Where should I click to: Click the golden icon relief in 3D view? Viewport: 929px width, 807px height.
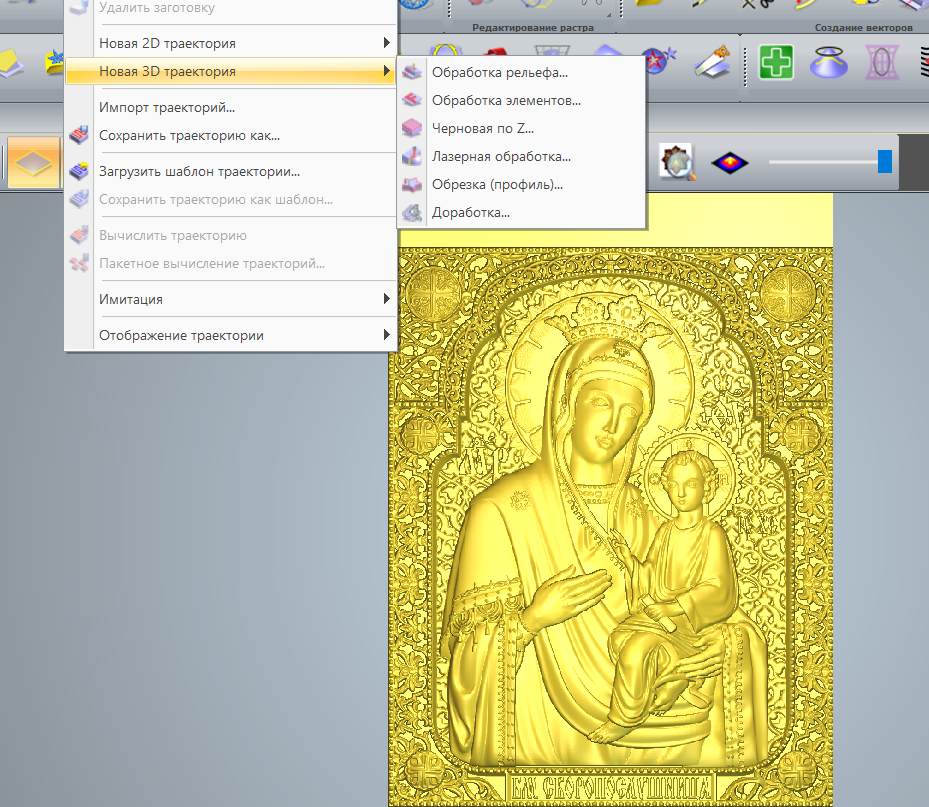pyautogui.click(x=611, y=526)
